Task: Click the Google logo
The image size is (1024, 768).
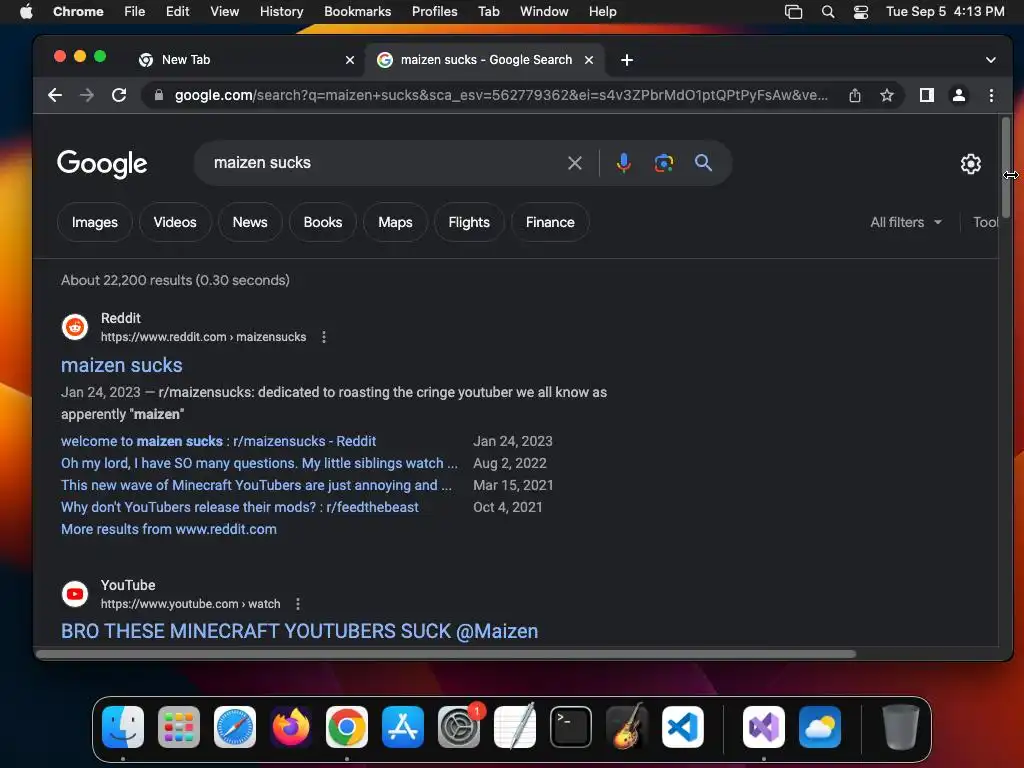Action: click(x=102, y=163)
